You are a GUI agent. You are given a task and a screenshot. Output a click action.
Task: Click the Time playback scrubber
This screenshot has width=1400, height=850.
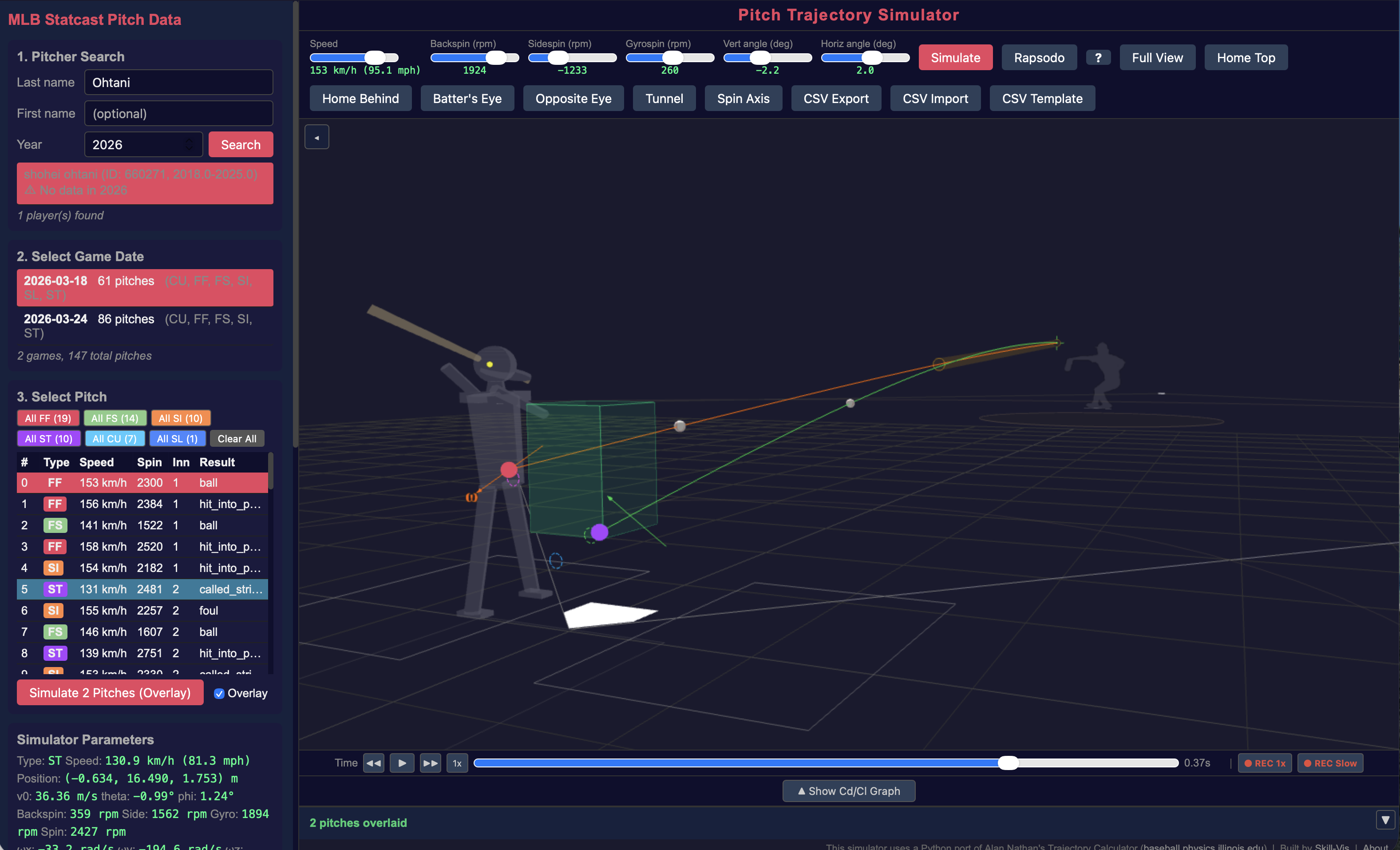click(826, 763)
